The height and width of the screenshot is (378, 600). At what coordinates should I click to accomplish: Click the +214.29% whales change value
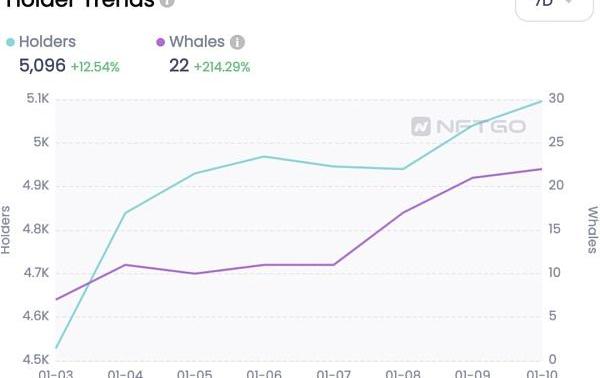pos(222,67)
